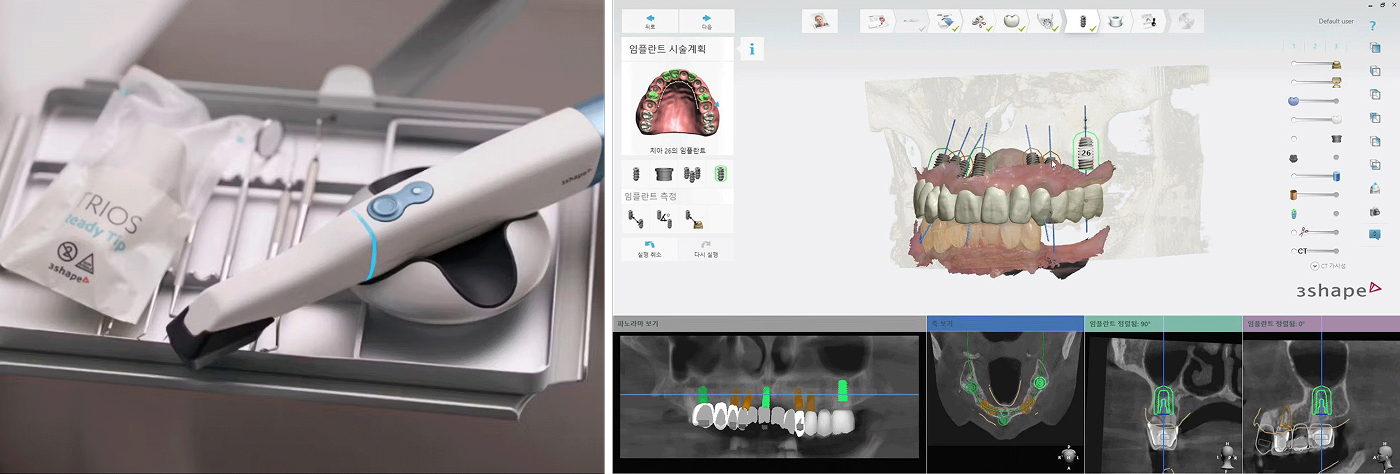Image resolution: width=1400 pixels, height=474 pixels.
Task: Click the 다음 (next) button
Action: tap(706, 21)
